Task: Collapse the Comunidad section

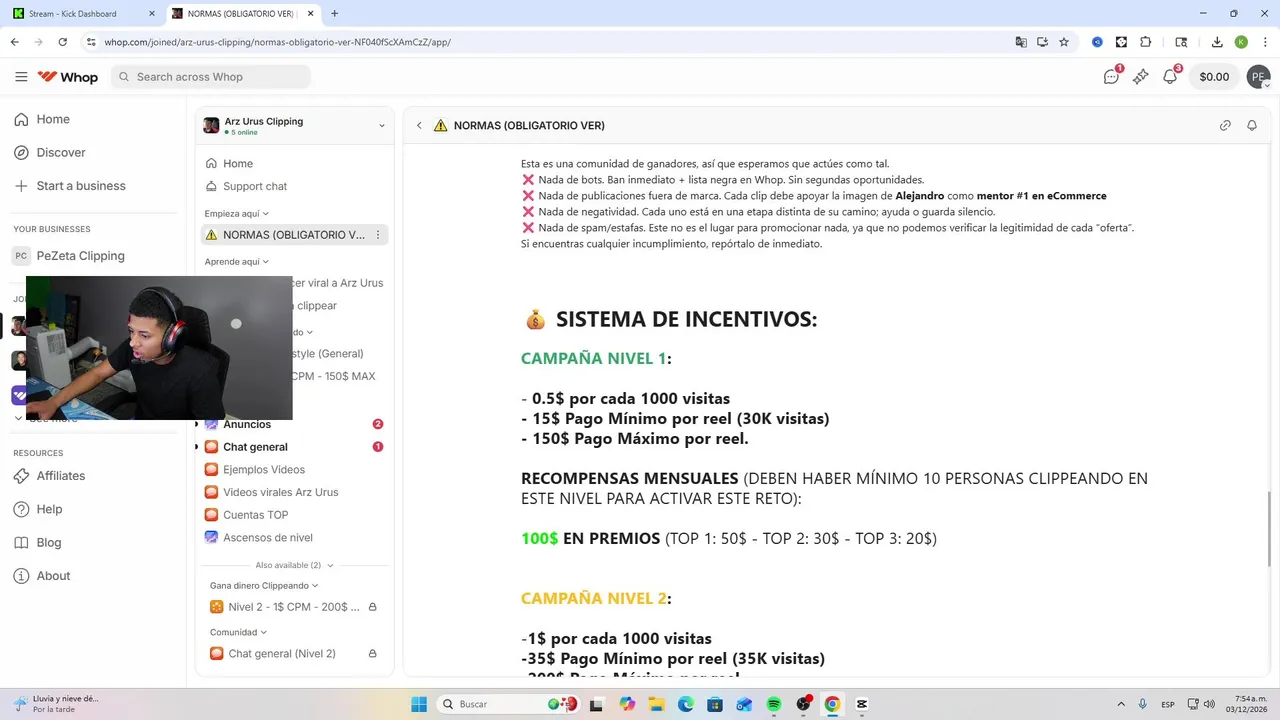Action: (238, 632)
